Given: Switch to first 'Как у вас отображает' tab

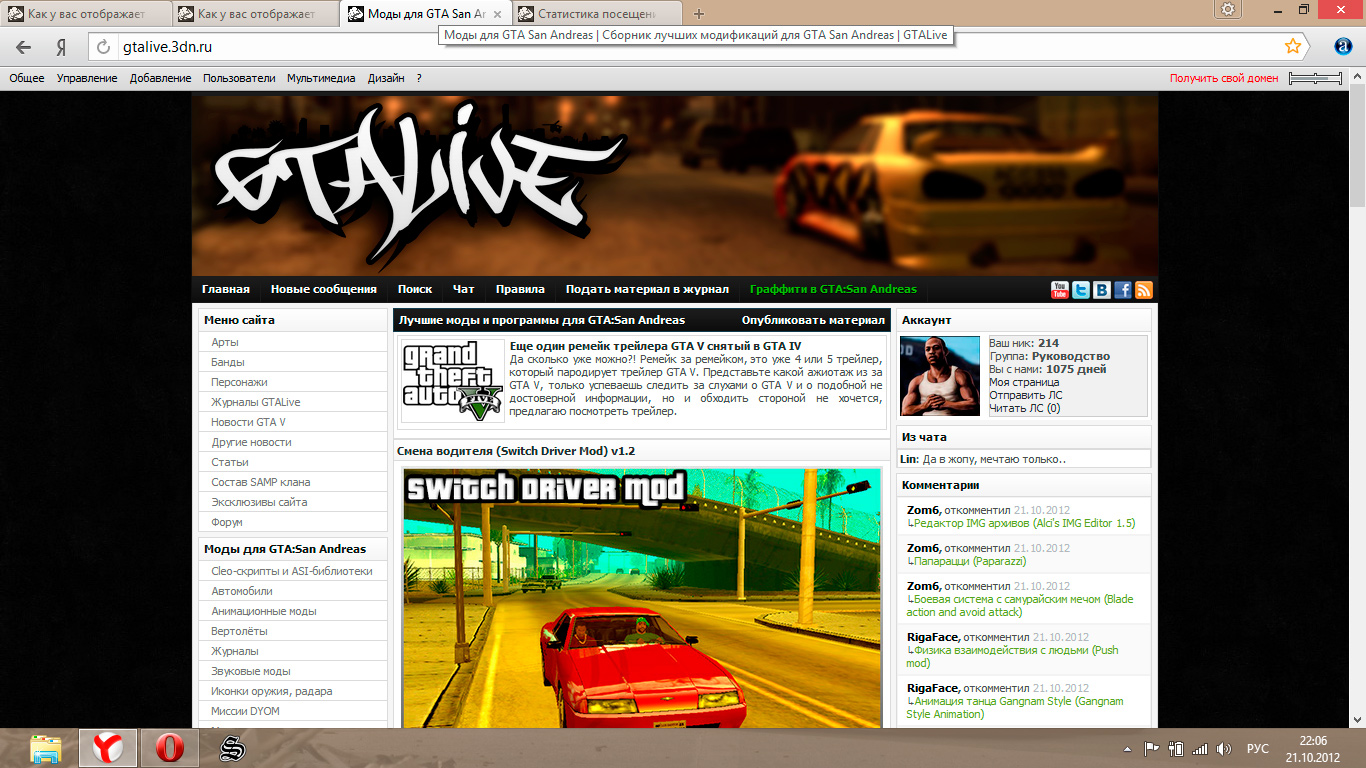Looking at the screenshot, I should [86, 14].
